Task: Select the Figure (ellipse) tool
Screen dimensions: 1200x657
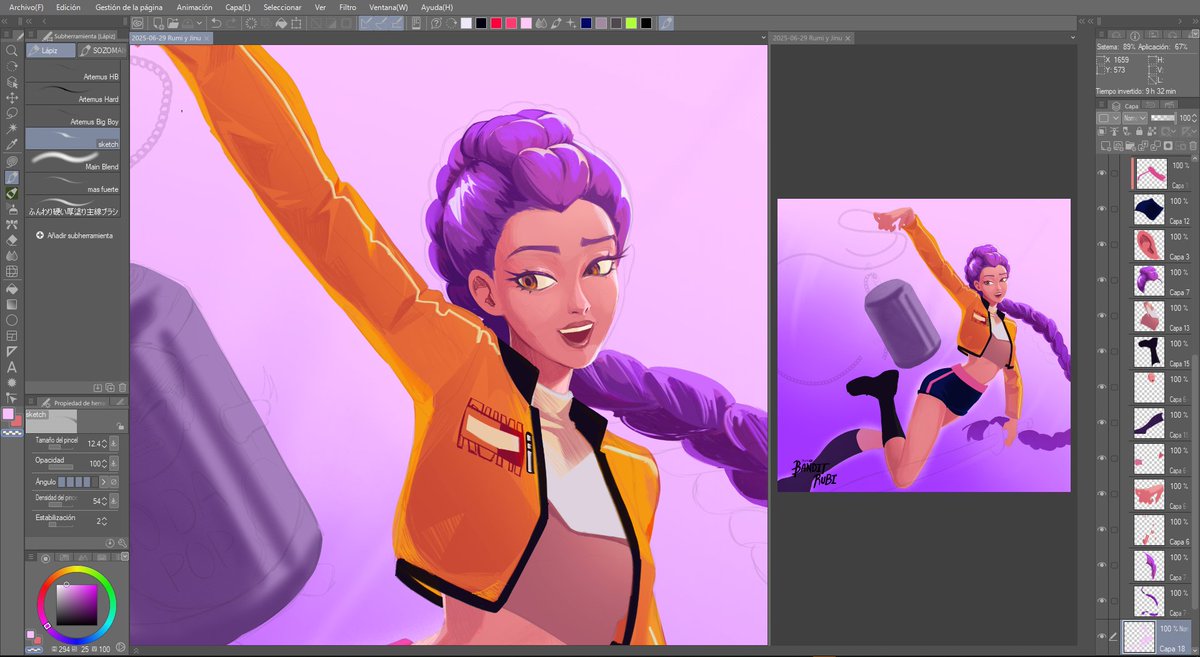Action: [12, 320]
